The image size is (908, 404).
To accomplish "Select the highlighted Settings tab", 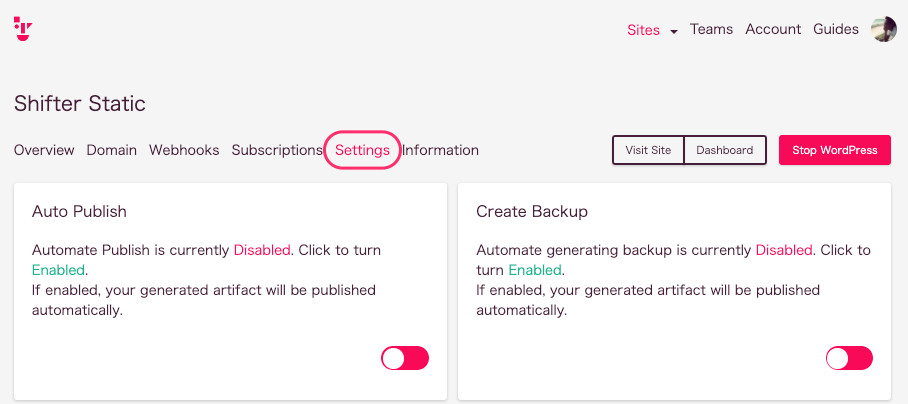I will coord(363,150).
